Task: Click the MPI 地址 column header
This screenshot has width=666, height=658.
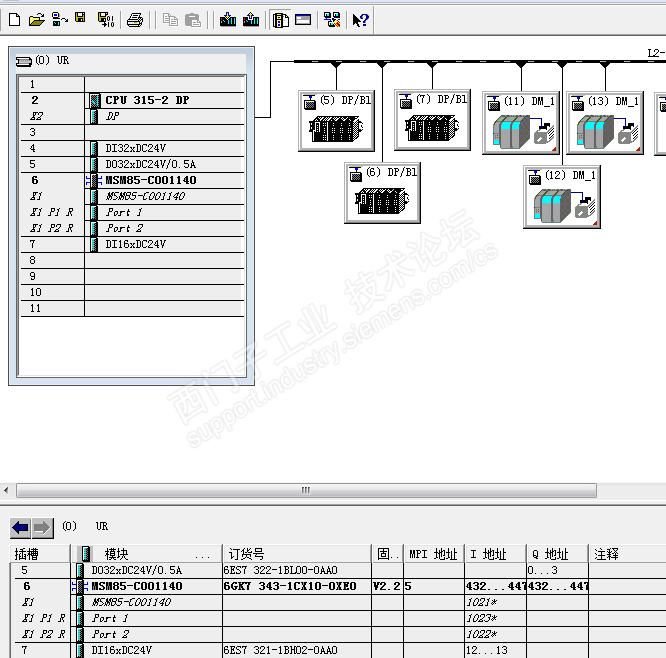Action: point(434,554)
